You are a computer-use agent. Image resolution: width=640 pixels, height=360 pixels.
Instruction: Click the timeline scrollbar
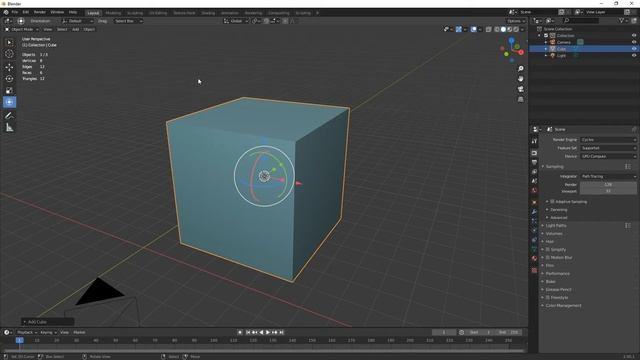263,351
